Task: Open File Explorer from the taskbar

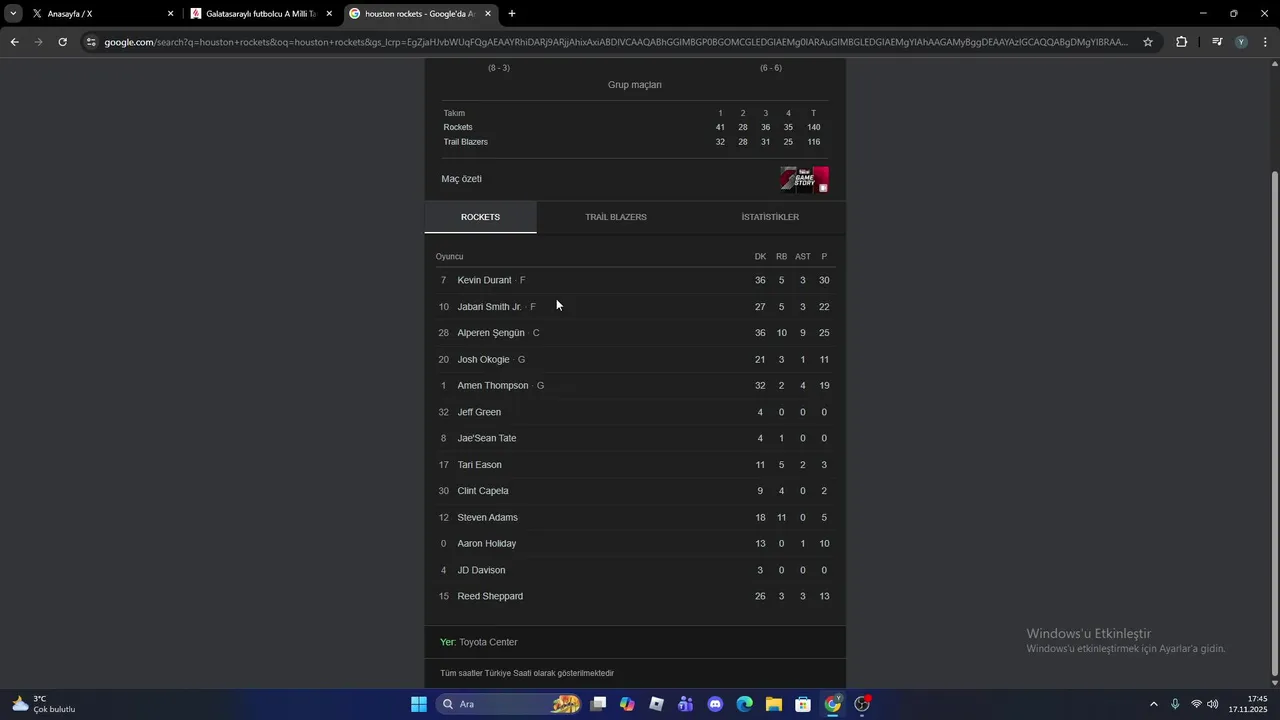Action: (774, 704)
